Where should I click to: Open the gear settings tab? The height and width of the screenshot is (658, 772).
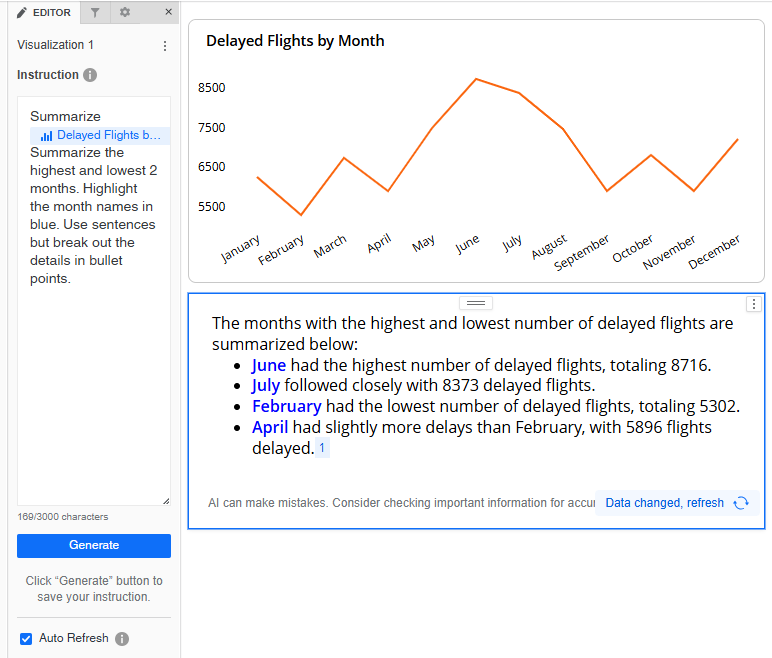tap(125, 12)
